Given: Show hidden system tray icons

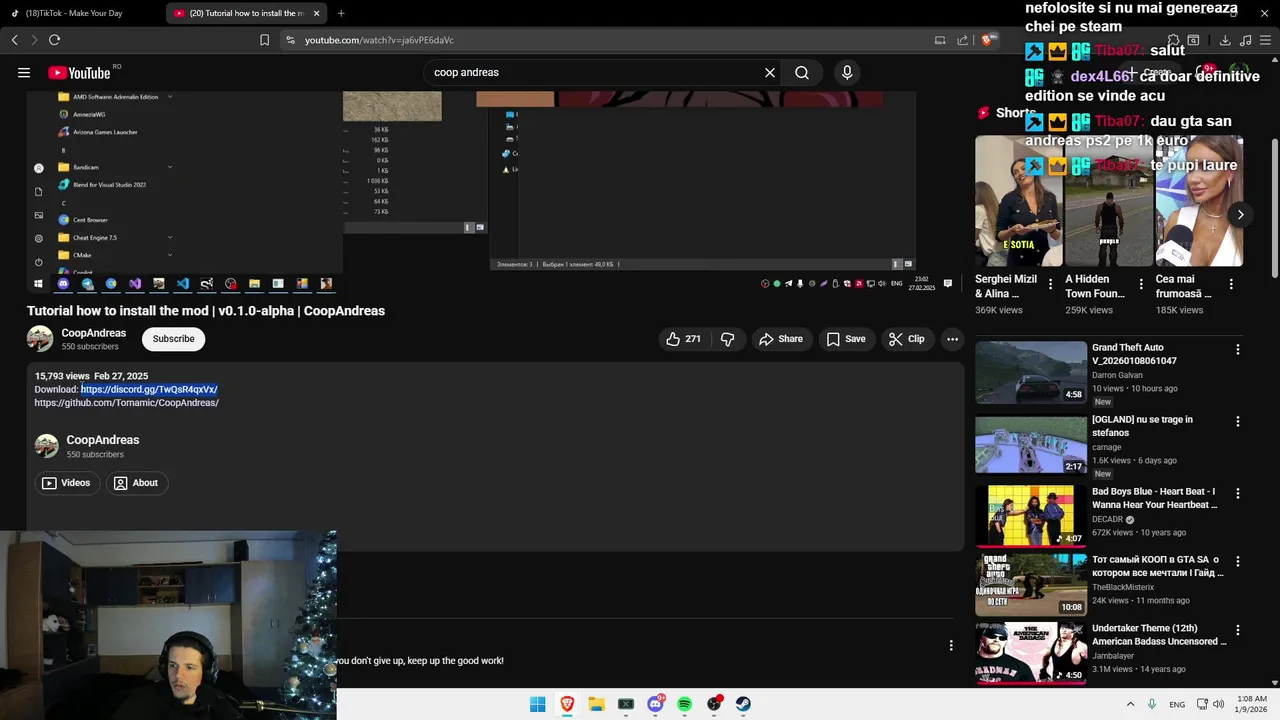Looking at the screenshot, I should (x=1130, y=704).
